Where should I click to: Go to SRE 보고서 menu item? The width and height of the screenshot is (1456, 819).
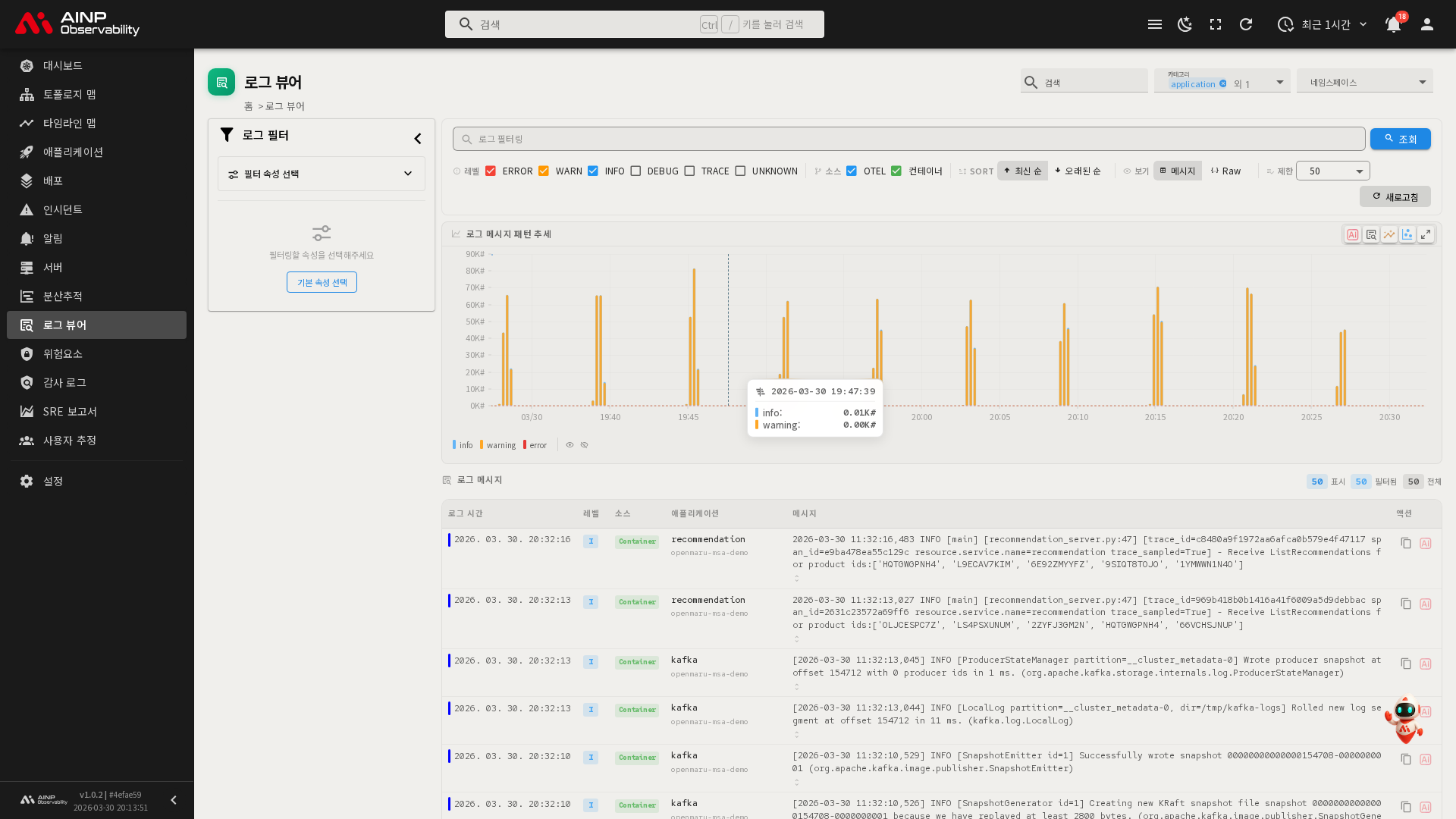pyautogui.click(x=70, y=412)
